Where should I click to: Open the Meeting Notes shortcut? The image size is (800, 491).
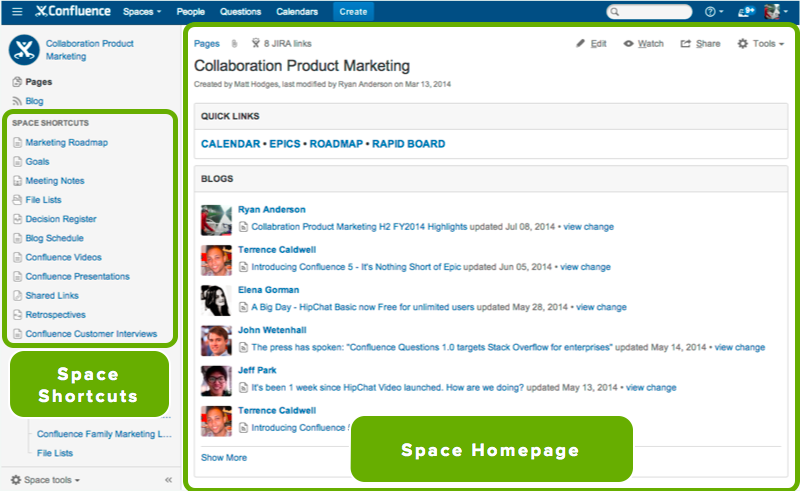coord(55,181)
